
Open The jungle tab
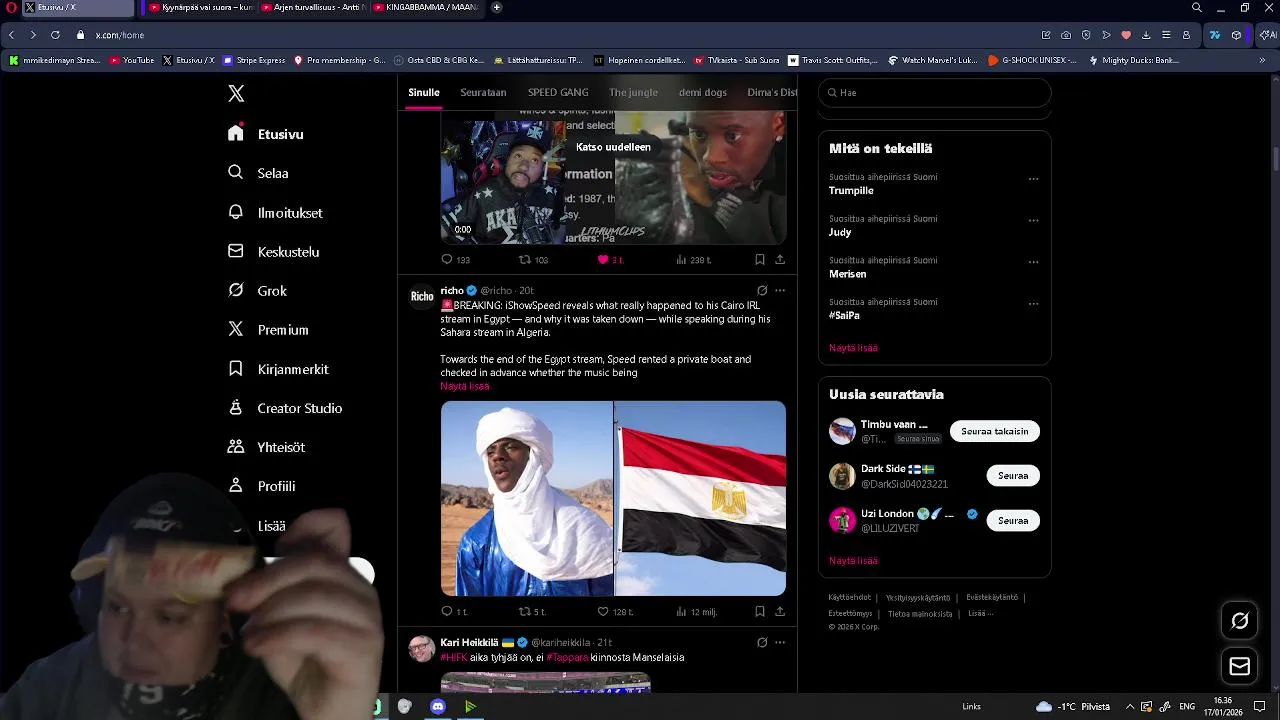click(x=634, y=92)
